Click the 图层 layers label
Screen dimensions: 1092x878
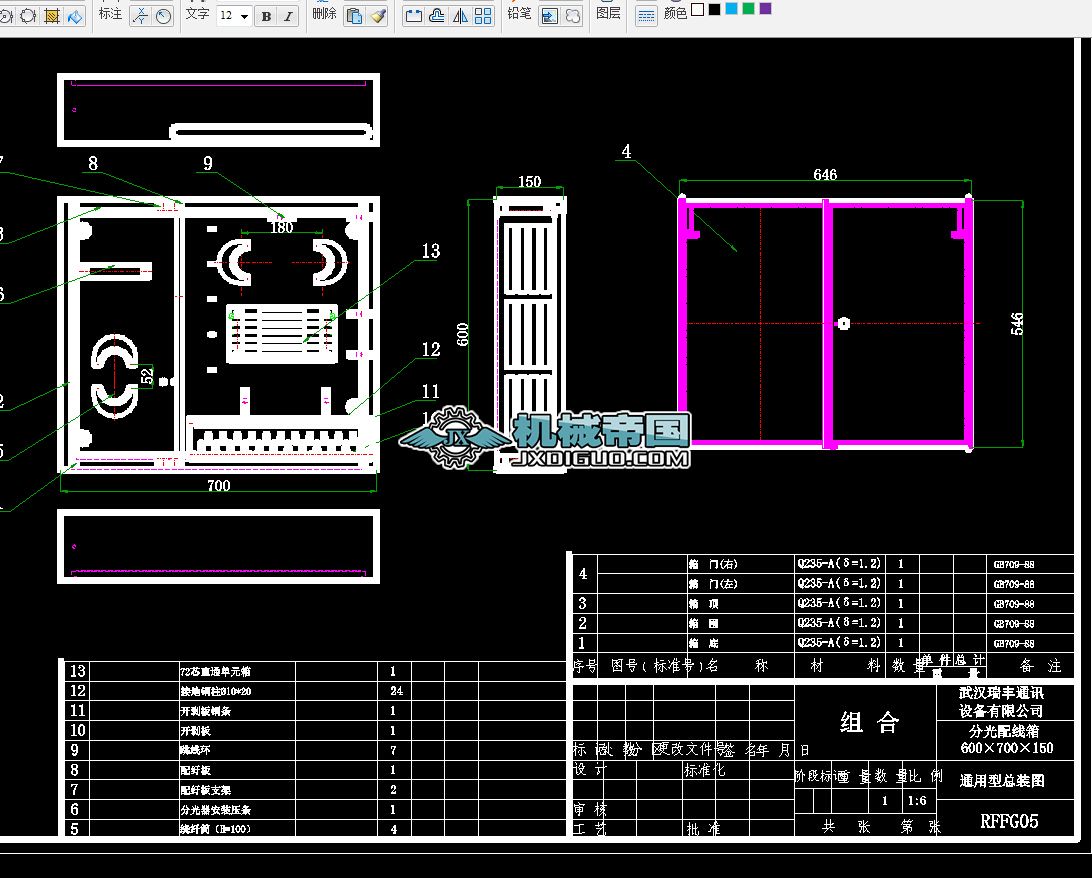click(x=608, y=13)
